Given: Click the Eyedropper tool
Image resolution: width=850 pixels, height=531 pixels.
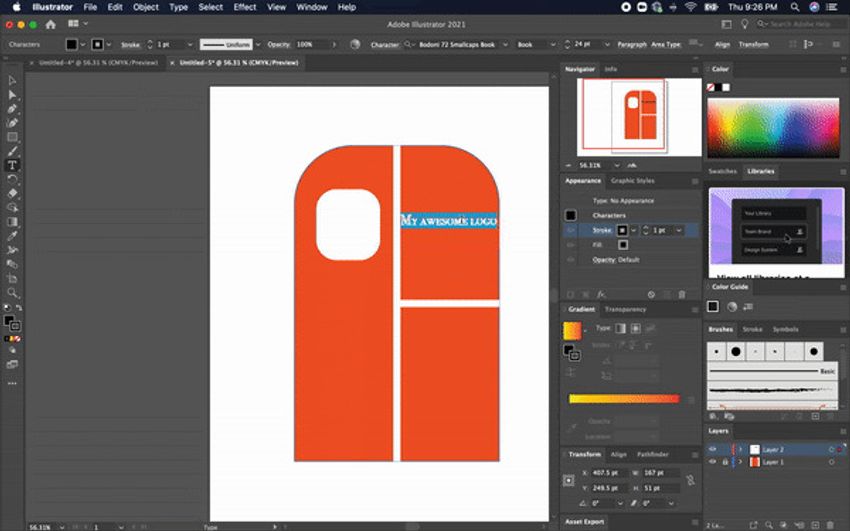Looking at the screenshot, I should [12, 236].
